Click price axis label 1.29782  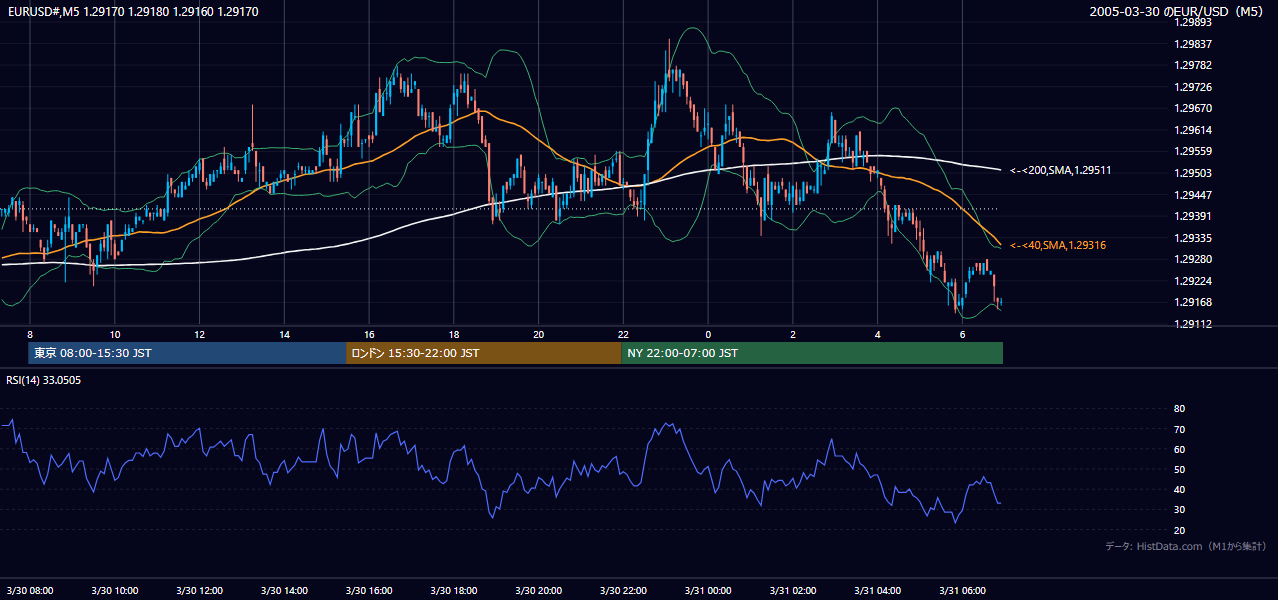pos(1194,65)
